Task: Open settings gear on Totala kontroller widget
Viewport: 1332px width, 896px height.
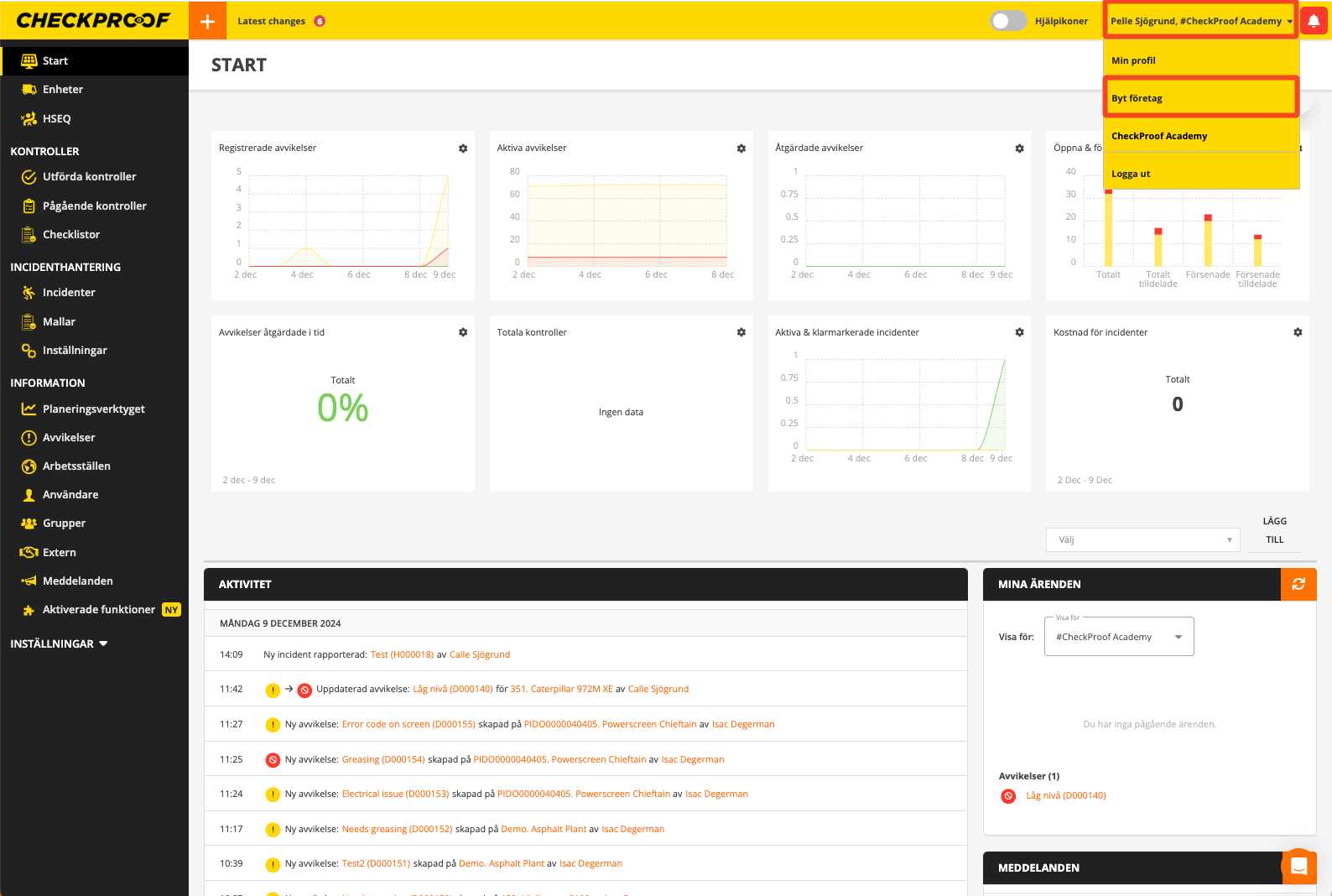Action: pyautogui.click(x=741, y=333)
